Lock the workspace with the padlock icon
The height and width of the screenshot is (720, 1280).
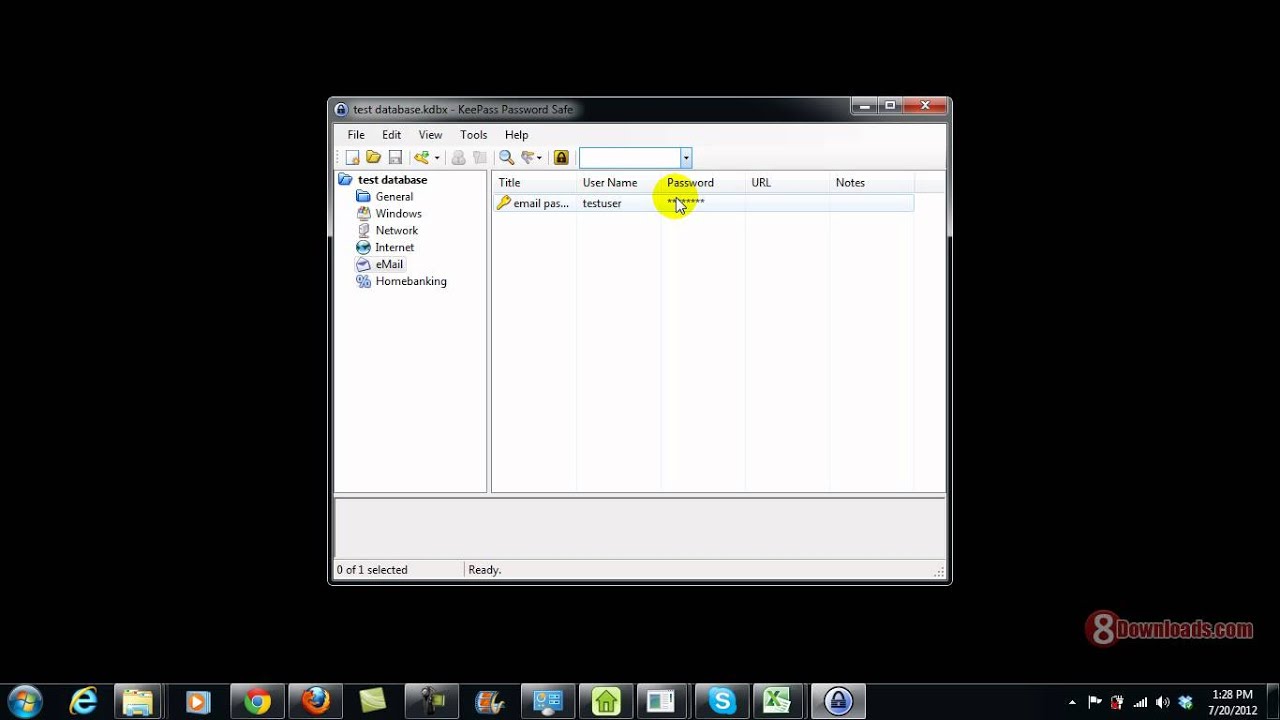point(561,157)
